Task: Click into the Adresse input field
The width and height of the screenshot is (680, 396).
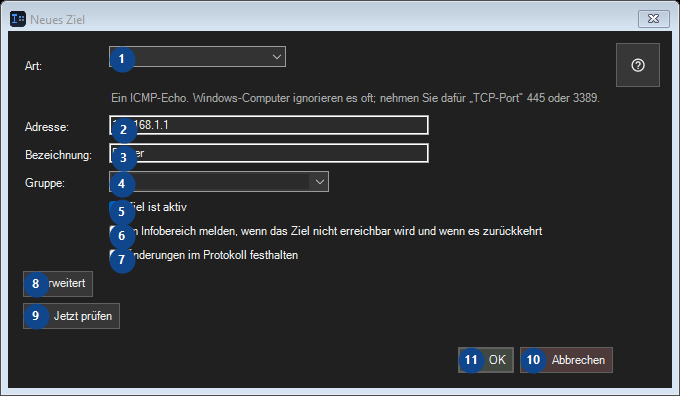Action: [x=269, y=125]
